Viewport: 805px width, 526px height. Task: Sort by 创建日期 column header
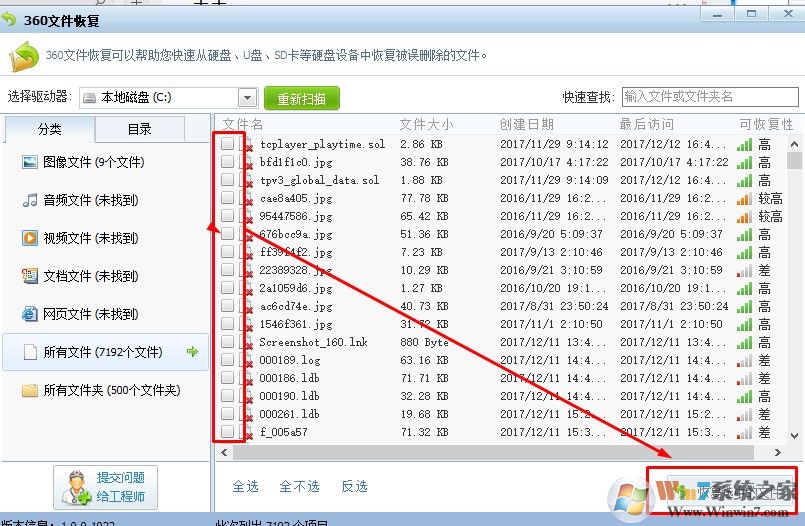[x=527, y=124]
